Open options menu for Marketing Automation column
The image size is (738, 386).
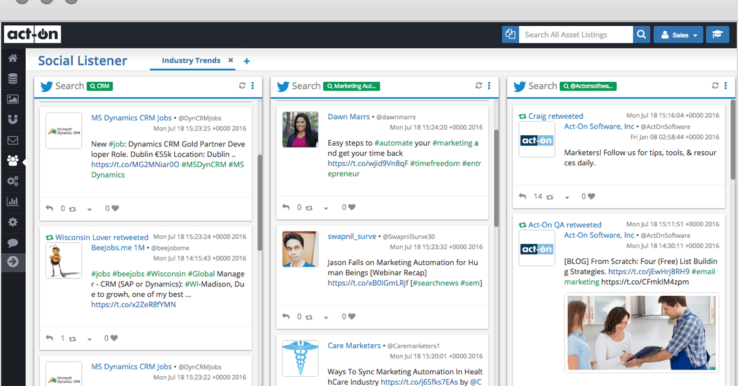tap(489, 86)
